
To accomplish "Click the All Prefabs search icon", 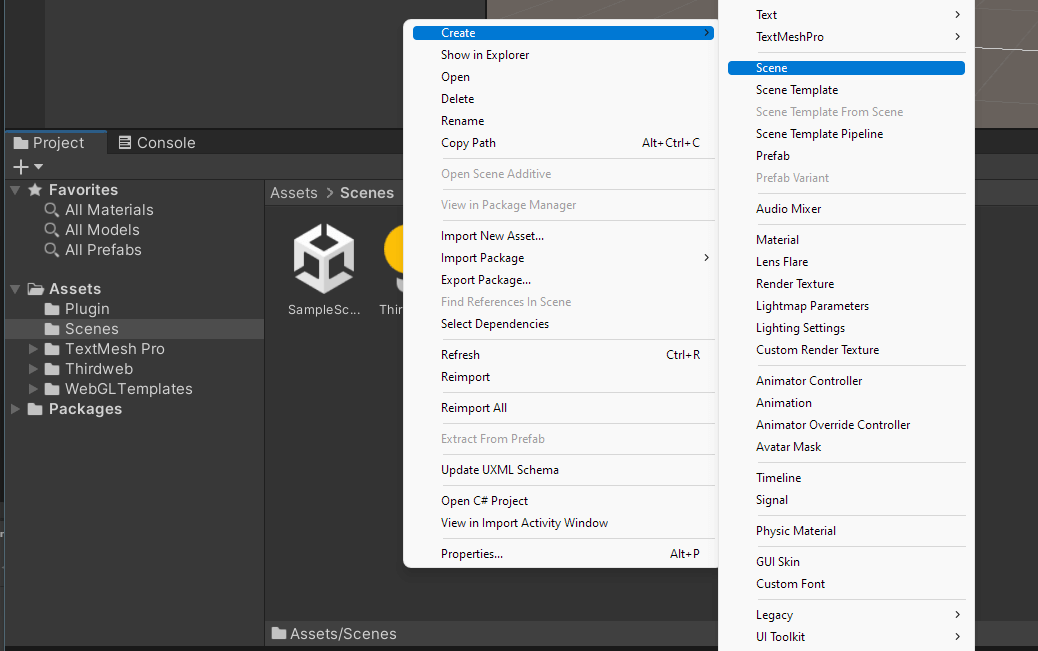I will pos(52,250).
